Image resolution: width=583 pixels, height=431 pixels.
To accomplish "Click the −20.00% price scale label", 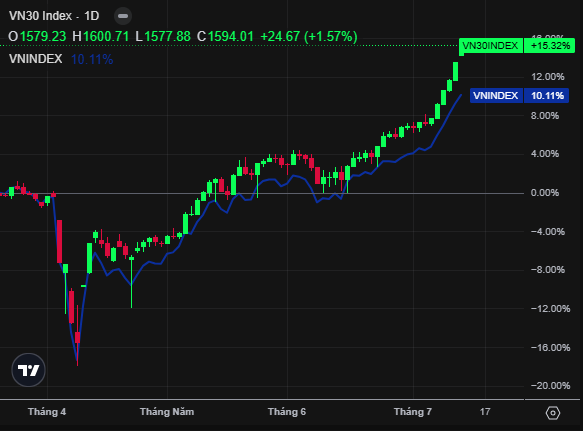I will tap(550, 386).
